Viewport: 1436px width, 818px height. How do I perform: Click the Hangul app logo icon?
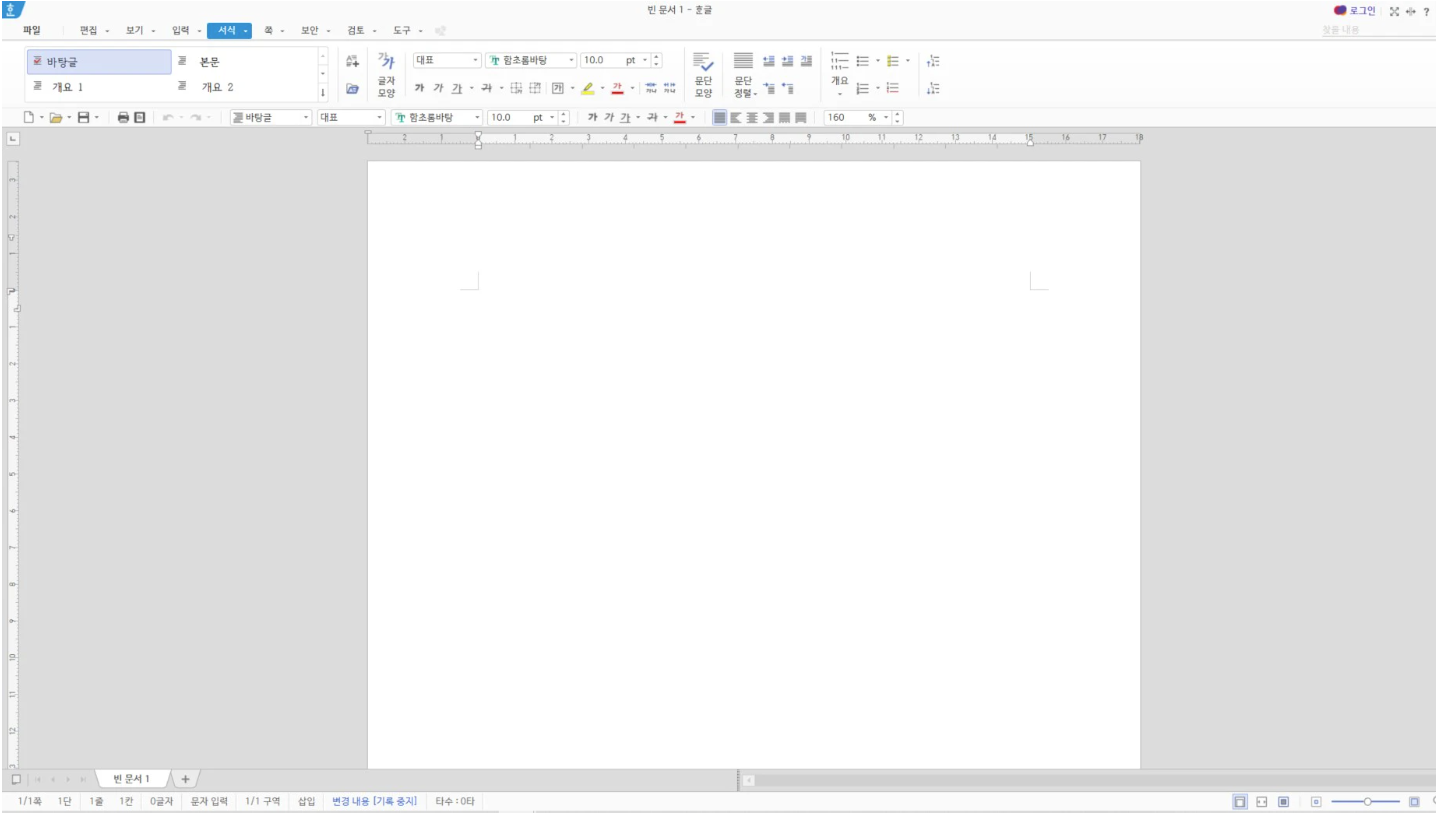11,9
